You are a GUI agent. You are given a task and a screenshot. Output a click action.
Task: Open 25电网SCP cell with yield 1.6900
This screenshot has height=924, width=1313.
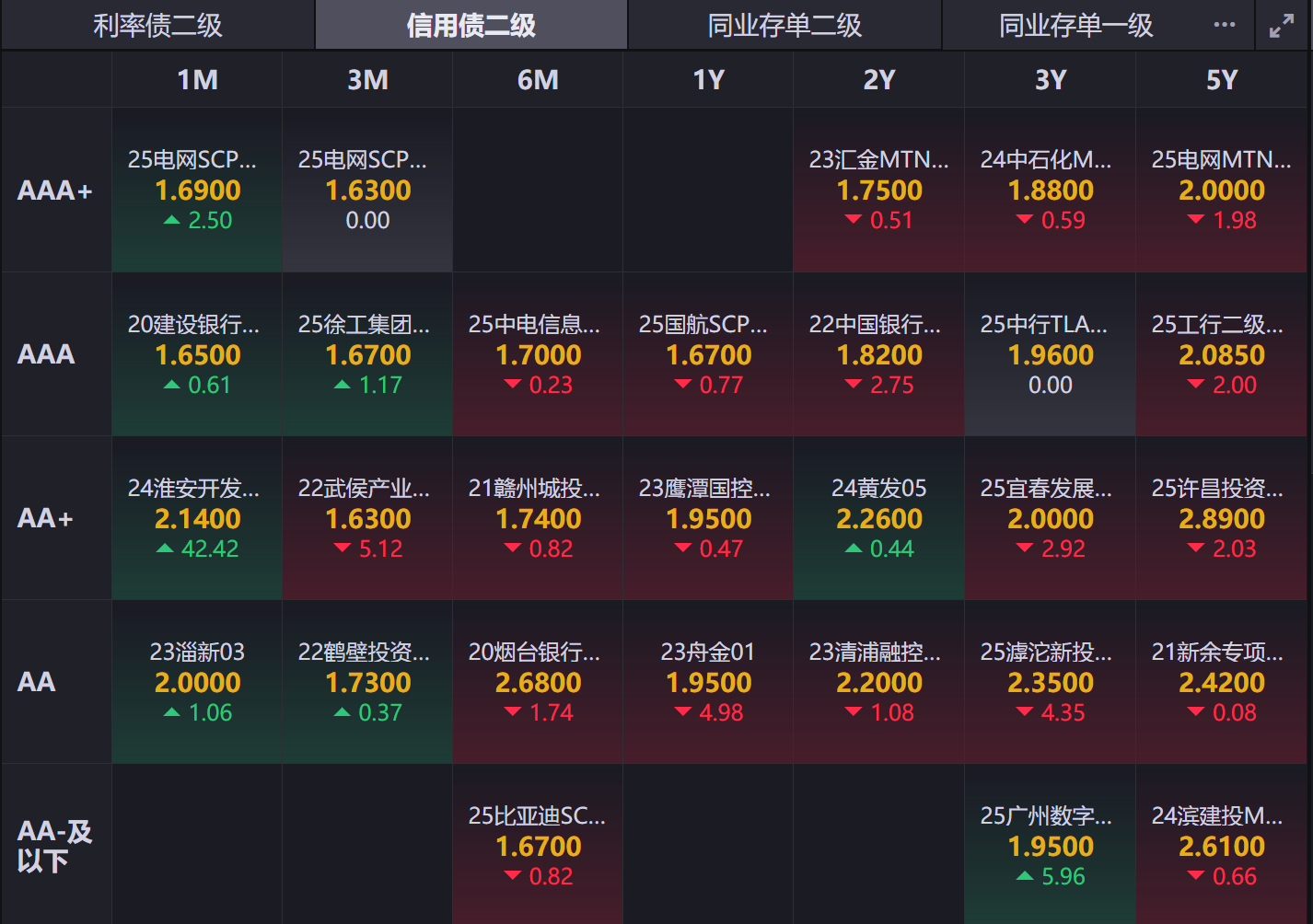tap(197, 191)
